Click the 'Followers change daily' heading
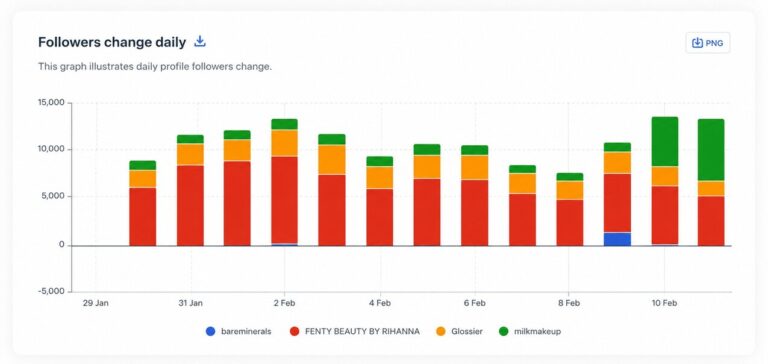Screen dimensions: 768x364 (112, 43)
